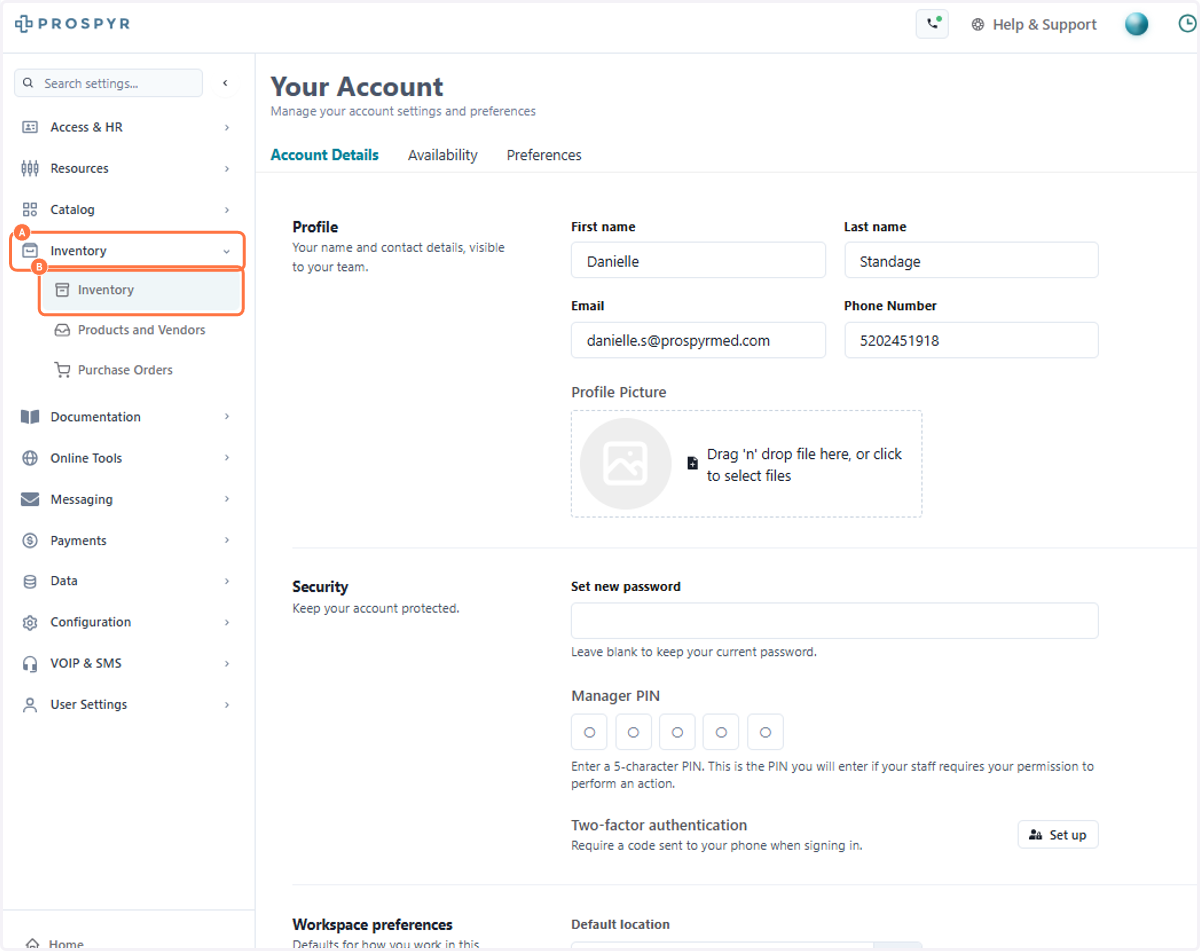Click the Catalog grid icon
The height and width of the screenshot is (951, 1200).
pyautogui.click(x=30, y=210)
